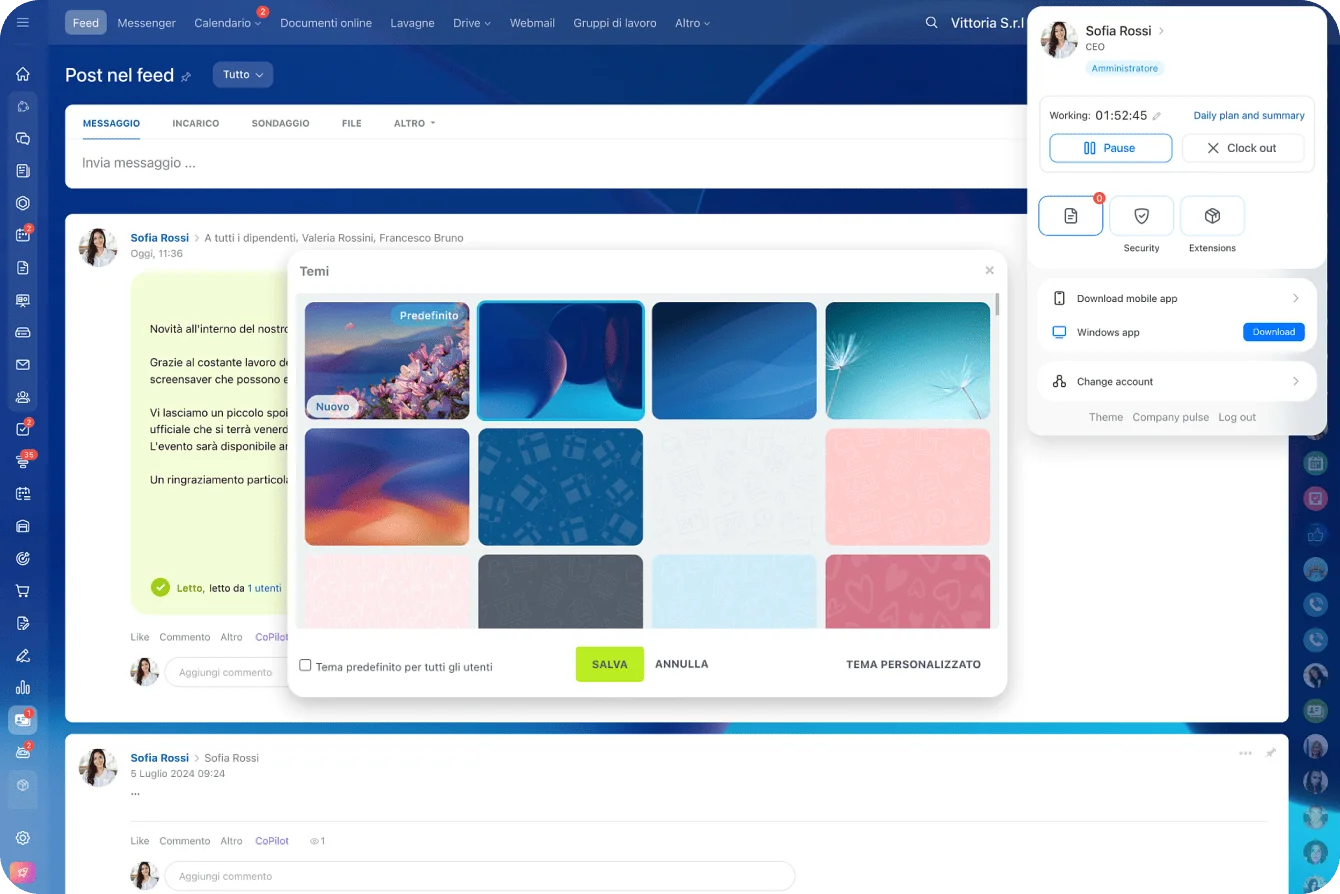Open the home icon in left sidebar
This screenshot has height=894, width=1340.
(x=23, y=74)
